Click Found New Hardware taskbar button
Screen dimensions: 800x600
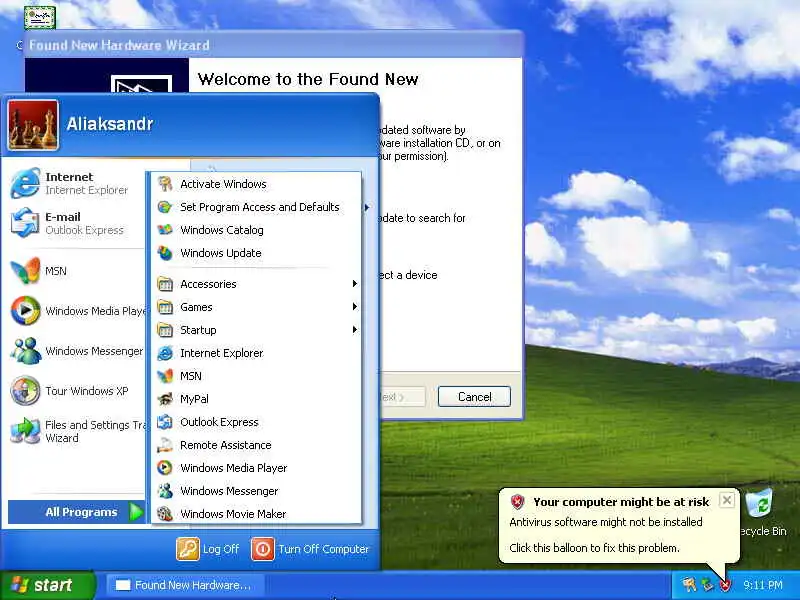[186, 585]
